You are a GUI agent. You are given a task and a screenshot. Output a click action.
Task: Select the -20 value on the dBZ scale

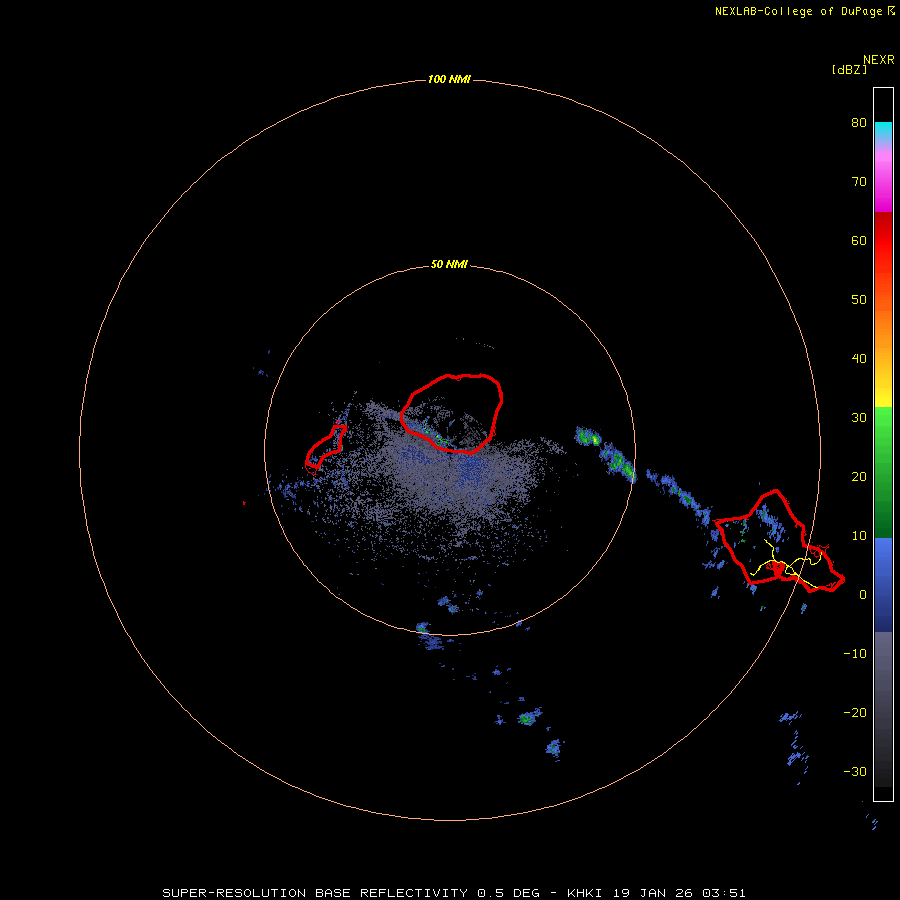(855, 713)
